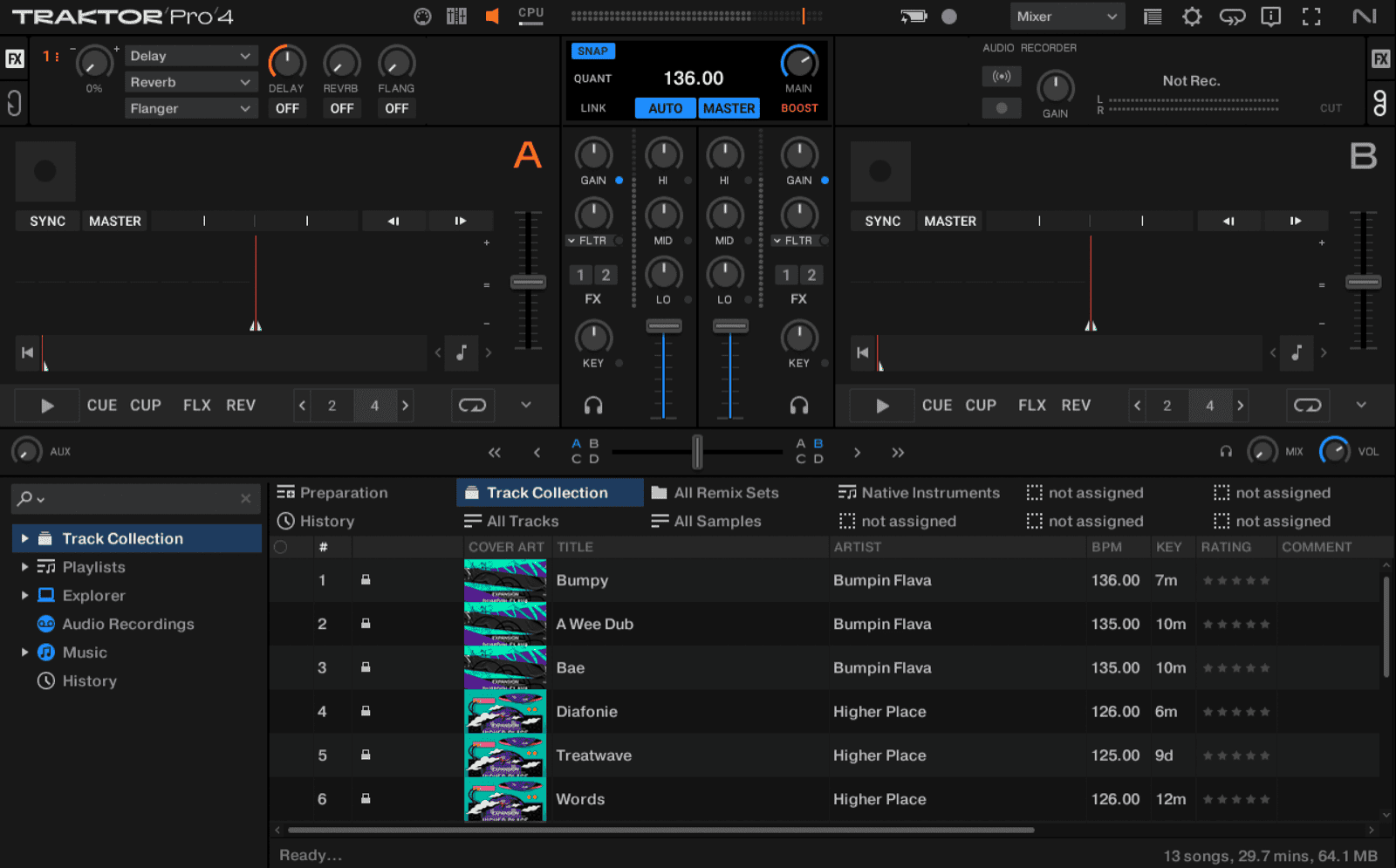Toggle Deck B headphone cue icon
The height and width of the screenshot is (868, 1396).
click(799, 405)
